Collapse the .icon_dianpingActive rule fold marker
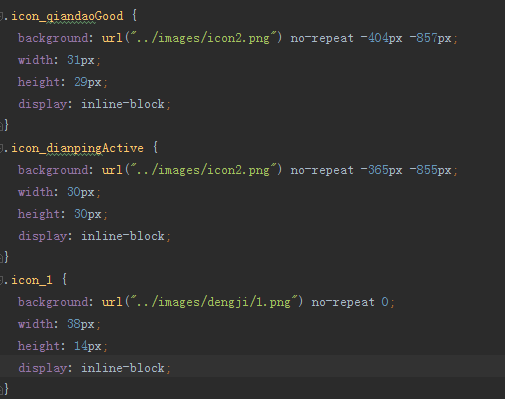This screenshot has width=505, height=399. (x=1, y=148)
